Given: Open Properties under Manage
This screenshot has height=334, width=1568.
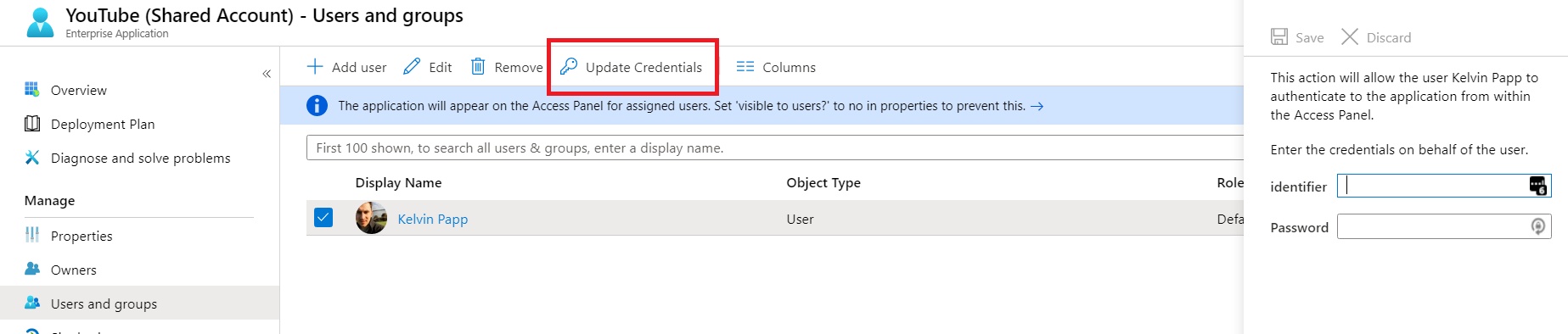Looking at the screenshot, I should click(x=81, y=236).
